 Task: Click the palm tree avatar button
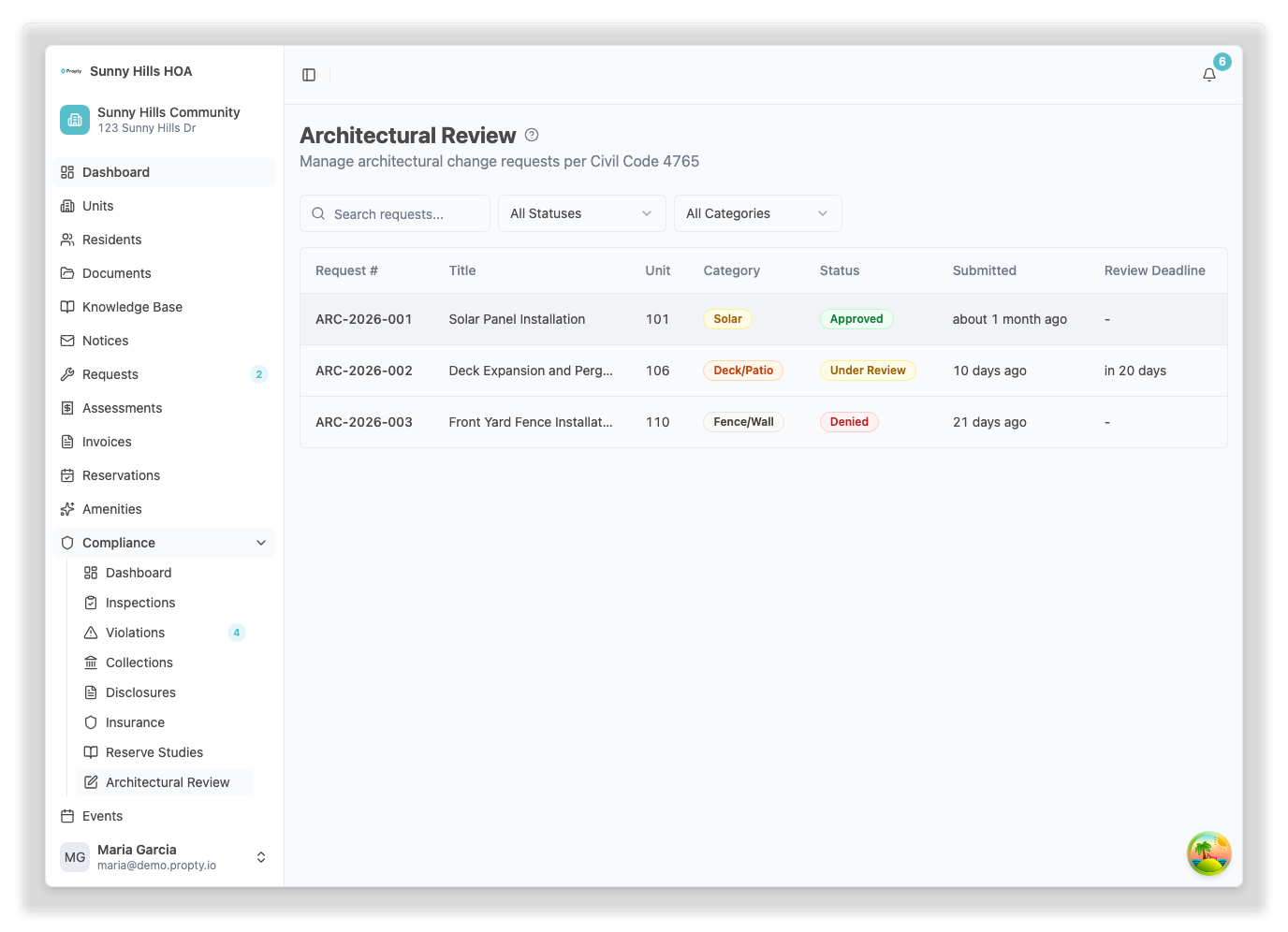(x=1208, y=853)
